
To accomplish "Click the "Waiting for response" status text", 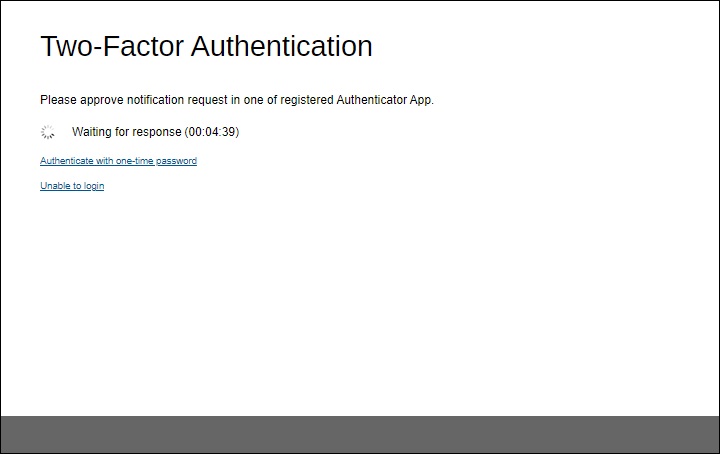I will [127, 132].
